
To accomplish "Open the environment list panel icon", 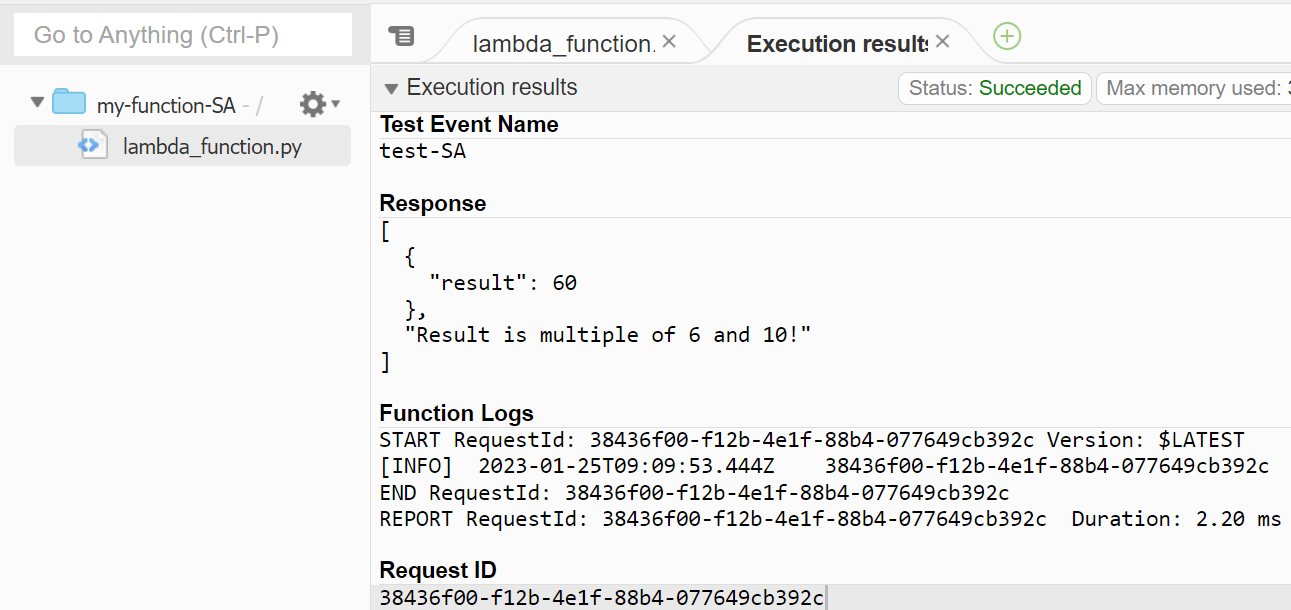I will pos(403,35).
